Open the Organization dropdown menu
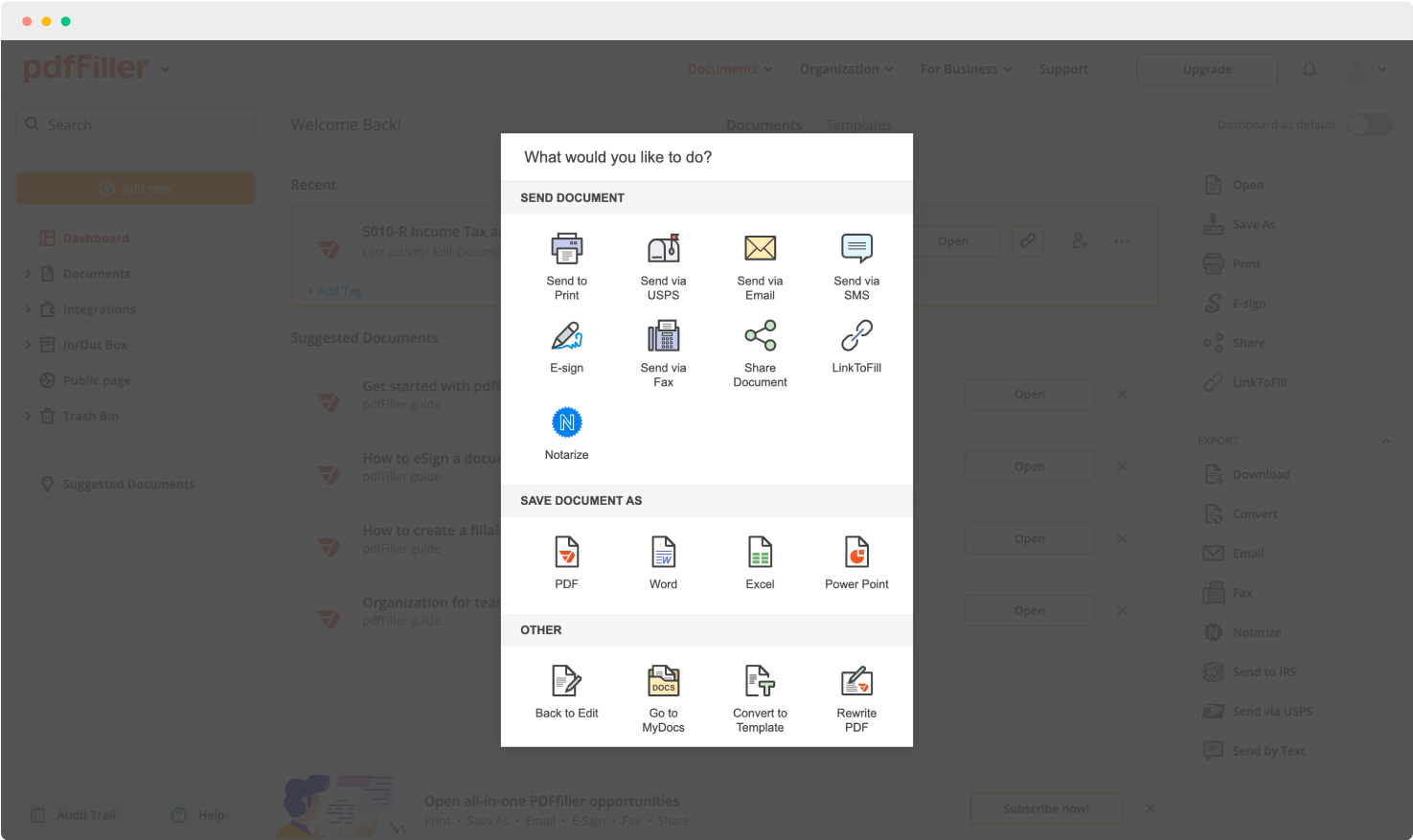The image size is (1413, 840). click(x=845, y=69)
